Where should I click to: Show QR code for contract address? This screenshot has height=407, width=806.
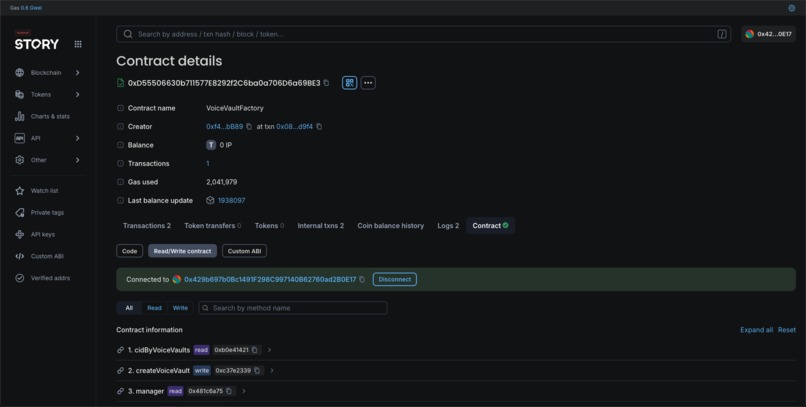pos(350,83)
